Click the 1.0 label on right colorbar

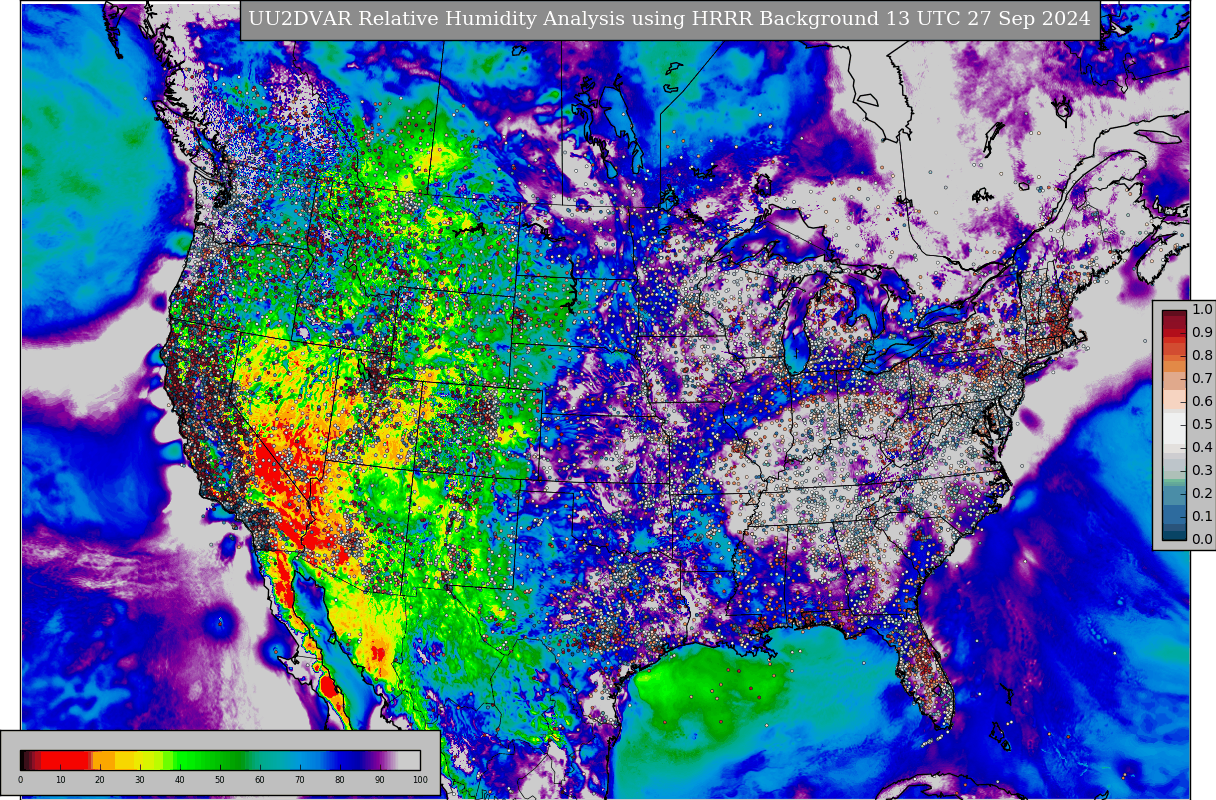1202,310
